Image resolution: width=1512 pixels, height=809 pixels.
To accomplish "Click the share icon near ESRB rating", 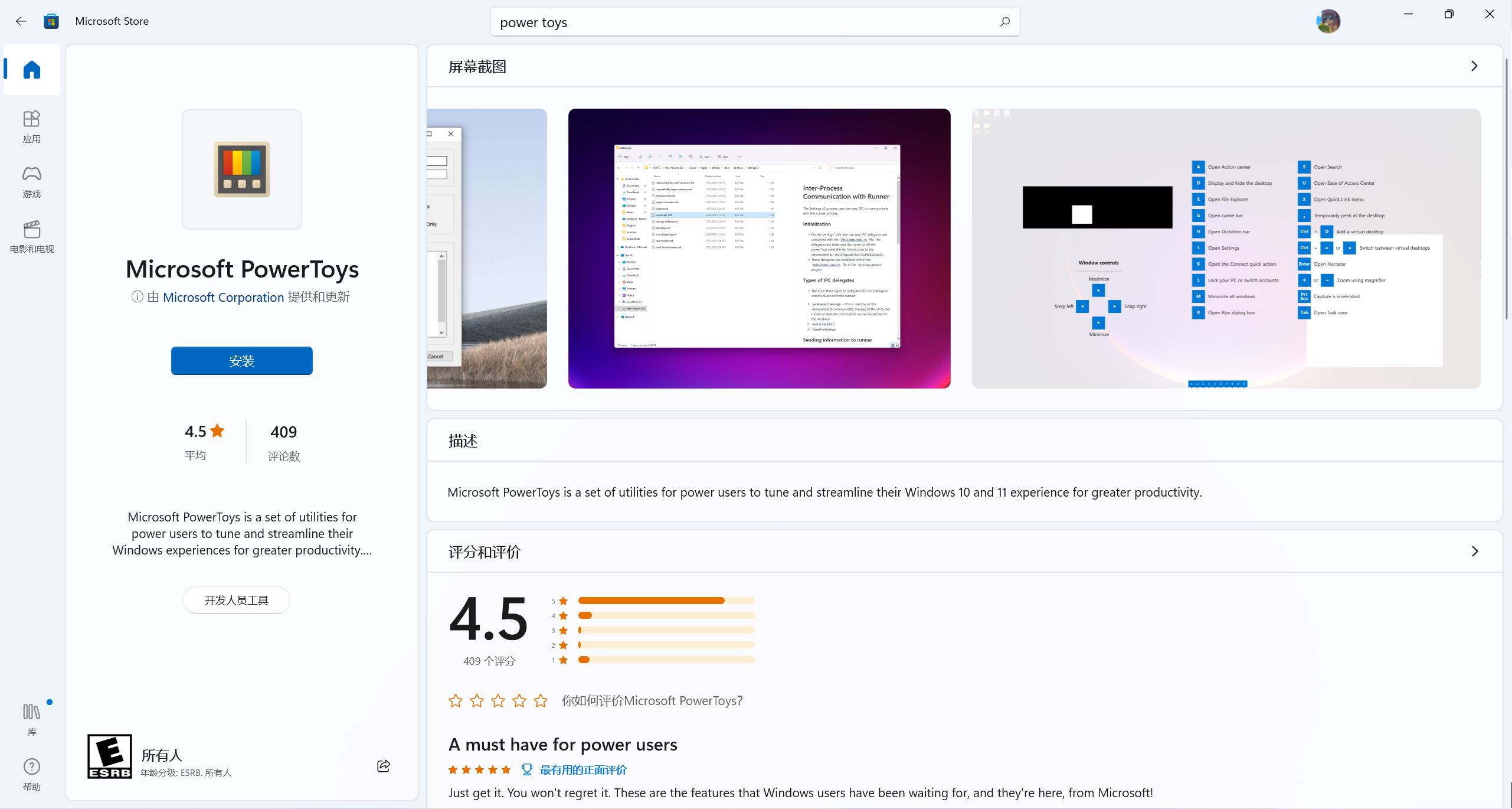I will point(384,766).
